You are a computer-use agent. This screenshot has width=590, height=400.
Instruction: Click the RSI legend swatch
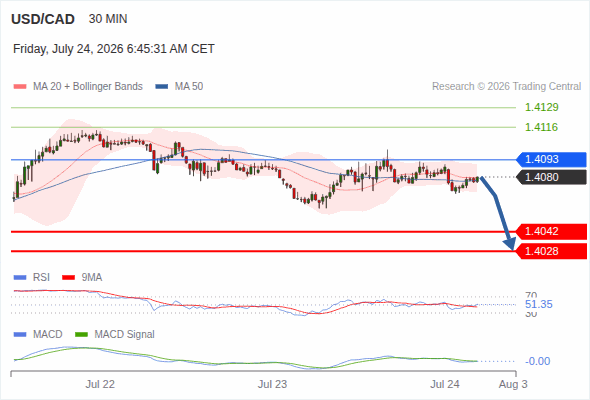point(20,278)
